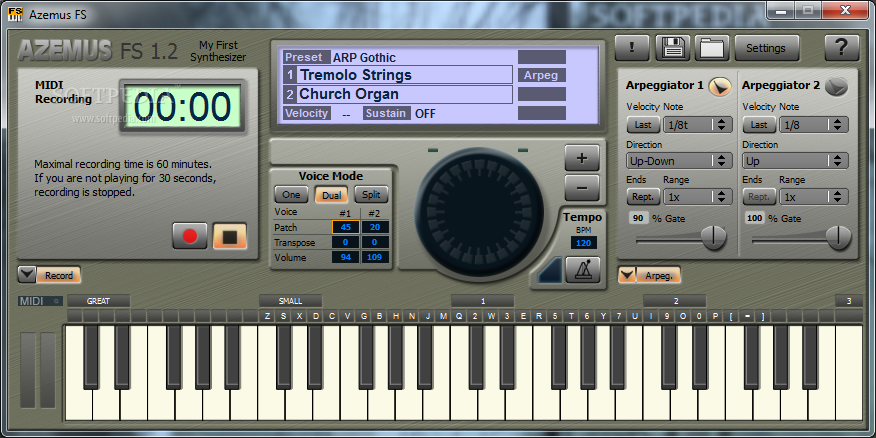Click voice #2 Transpose value 0
Screen dimensions: 876x438
375,242
